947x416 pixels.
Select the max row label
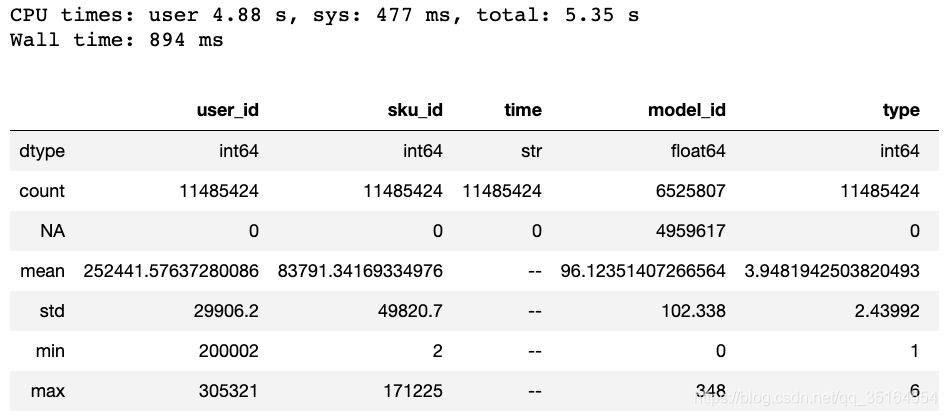(x=48, y=391)
